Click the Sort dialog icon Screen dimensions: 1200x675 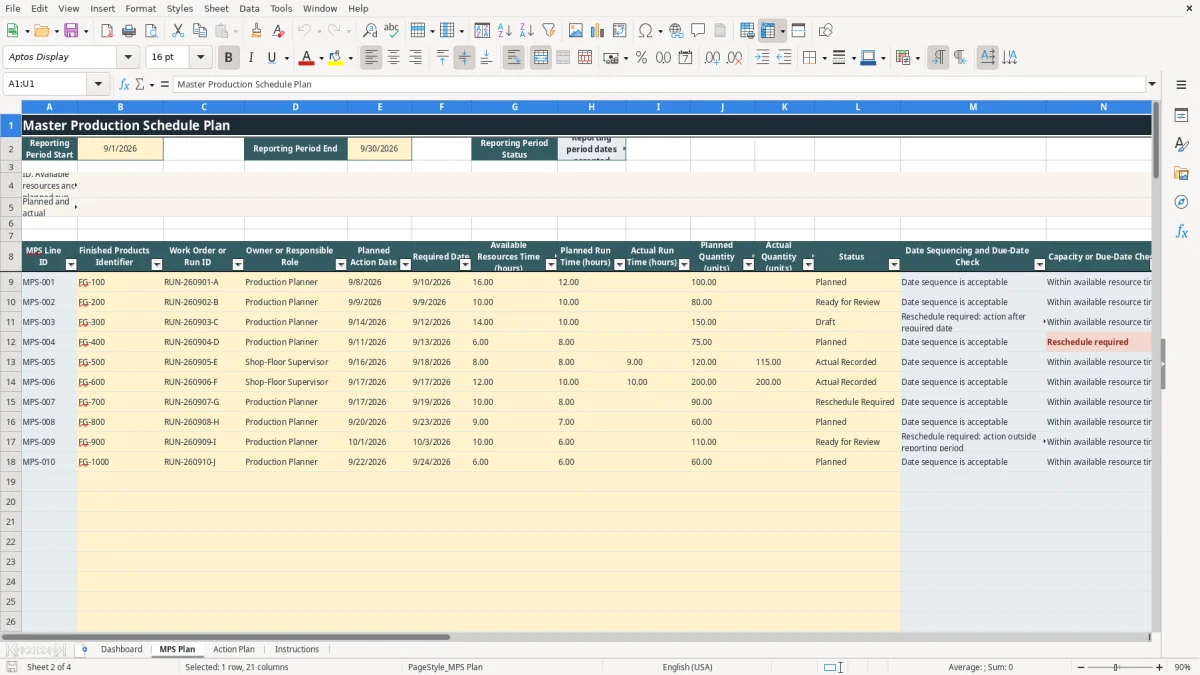point(482,31)
